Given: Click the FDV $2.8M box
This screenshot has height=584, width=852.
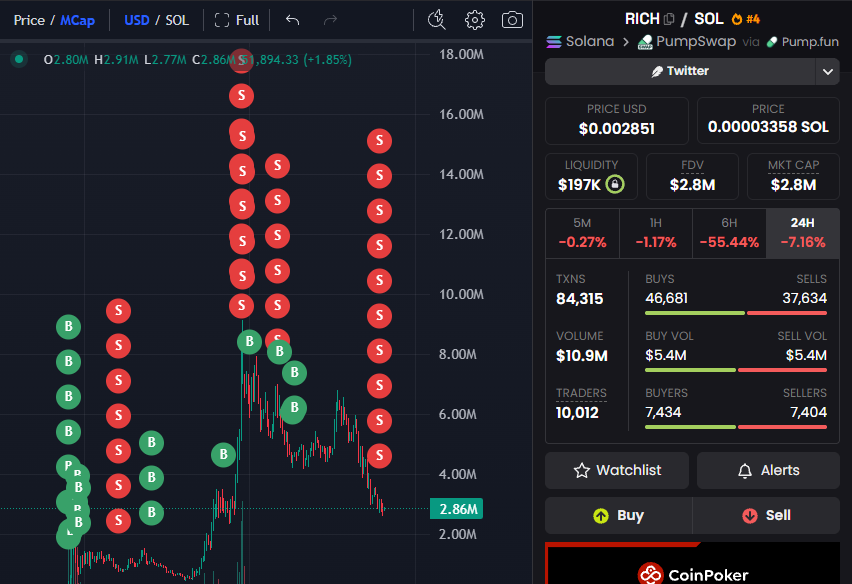Looking at the screenshot, I should (692, 177).
